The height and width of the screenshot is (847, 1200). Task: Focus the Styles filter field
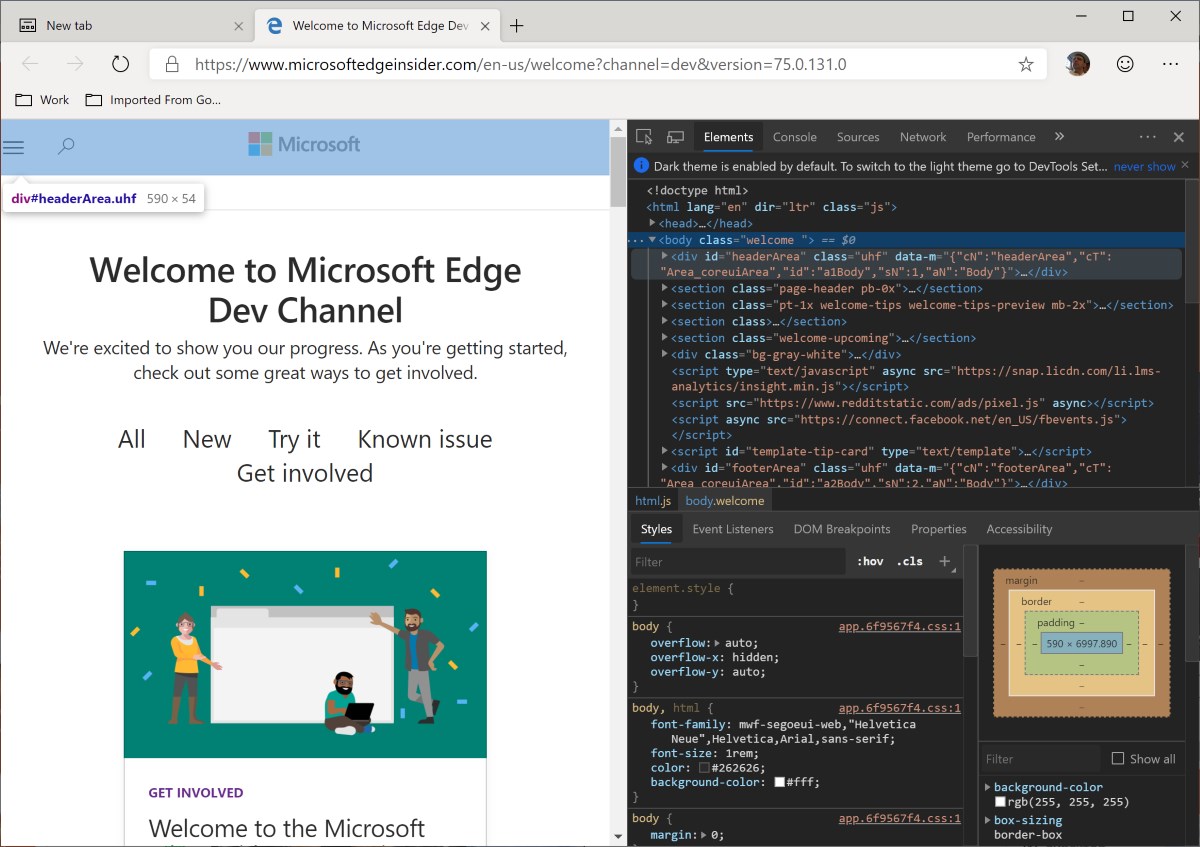tap(738, 562)
